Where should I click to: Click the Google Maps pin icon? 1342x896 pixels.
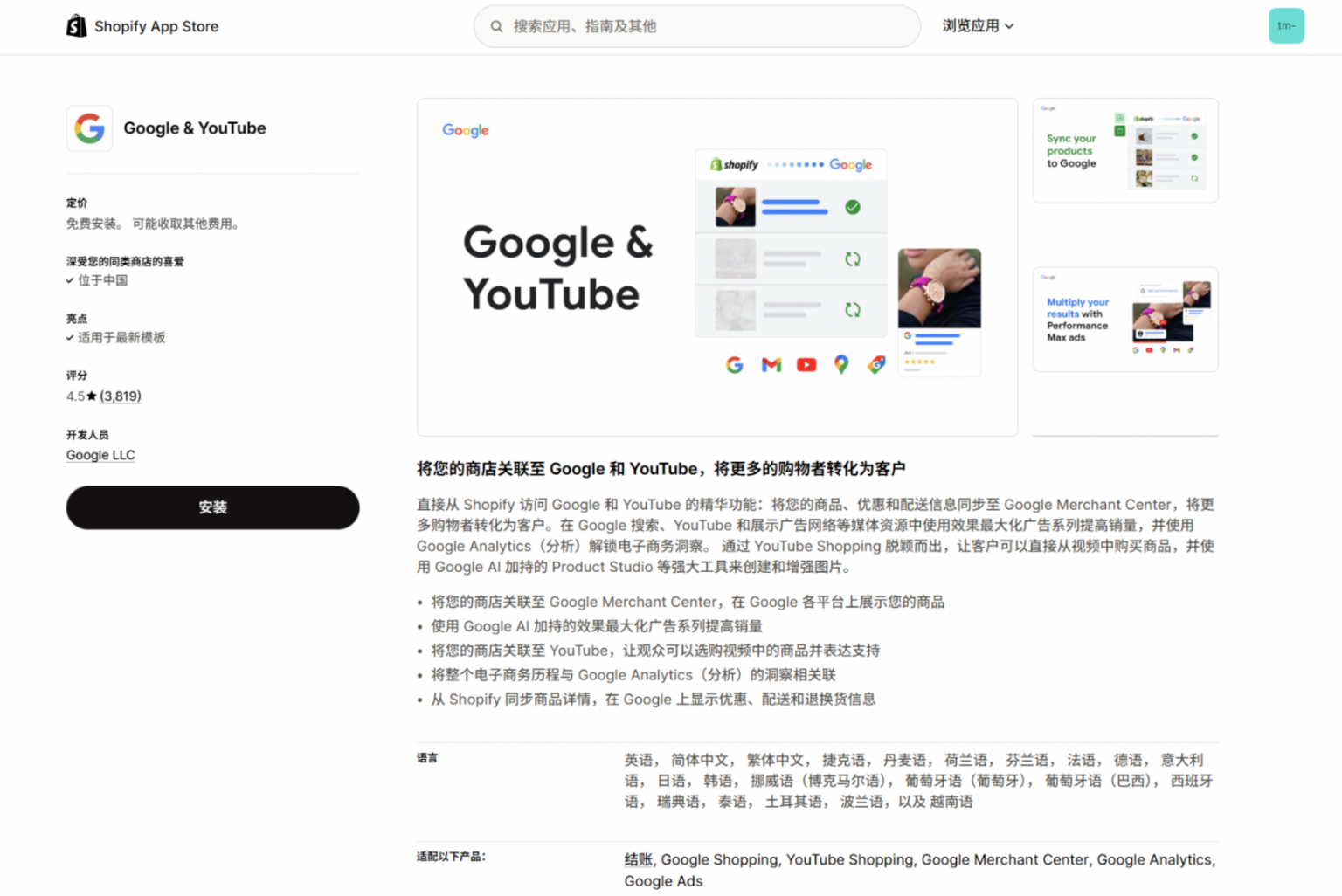pyautogui.click(x=841, y=365)
